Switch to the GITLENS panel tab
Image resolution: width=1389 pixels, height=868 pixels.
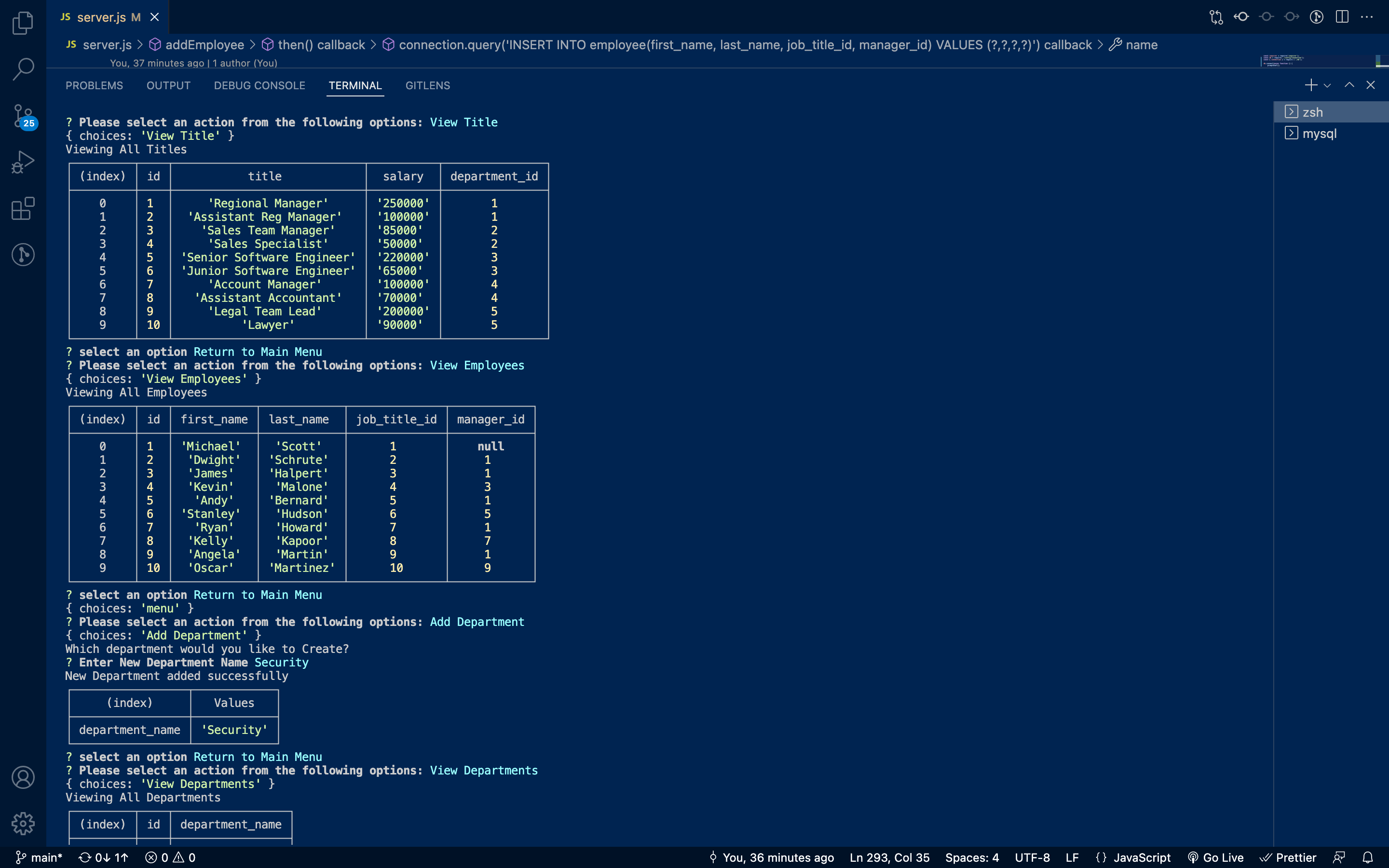click(428, 85)
